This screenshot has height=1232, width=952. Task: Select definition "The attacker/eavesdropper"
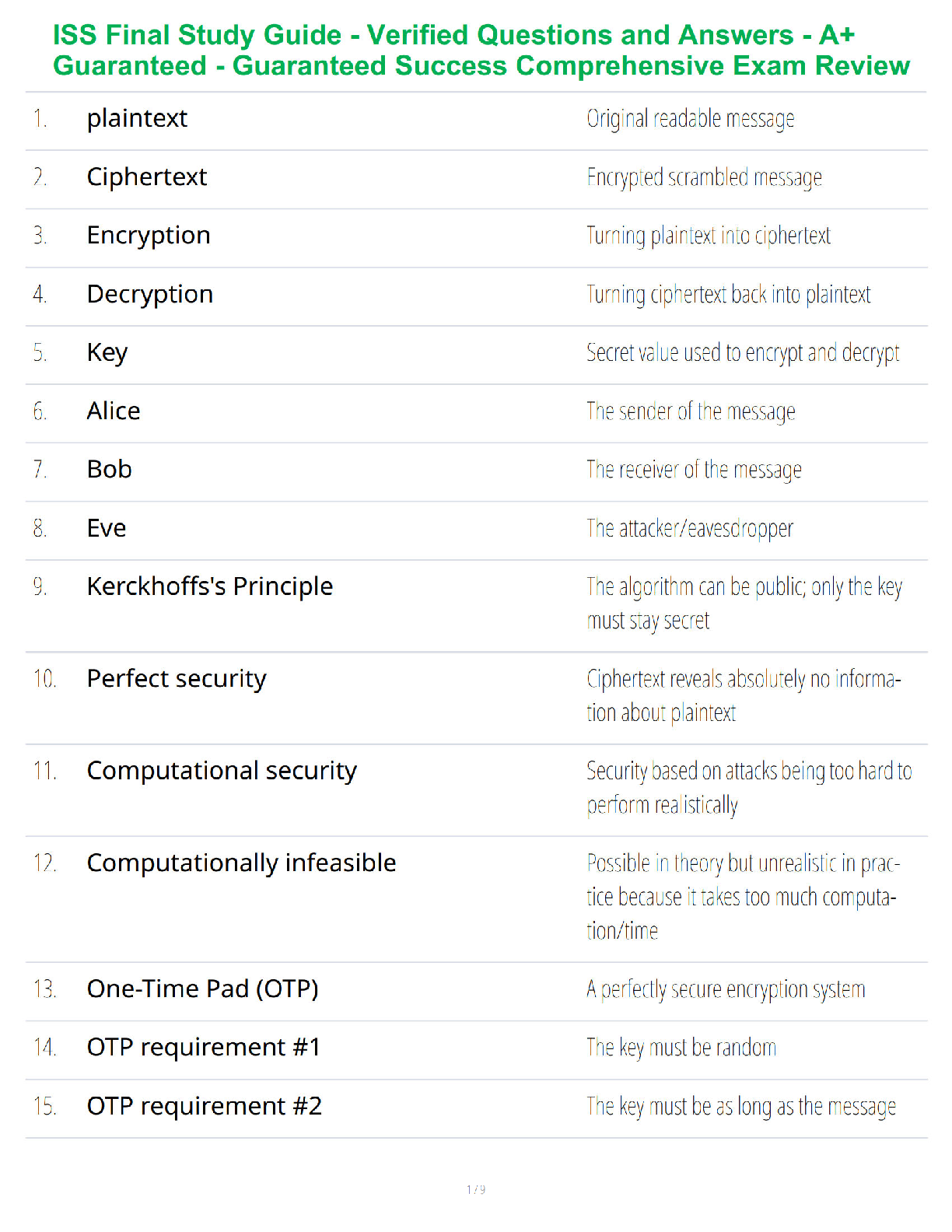click(x=690, y=529)
